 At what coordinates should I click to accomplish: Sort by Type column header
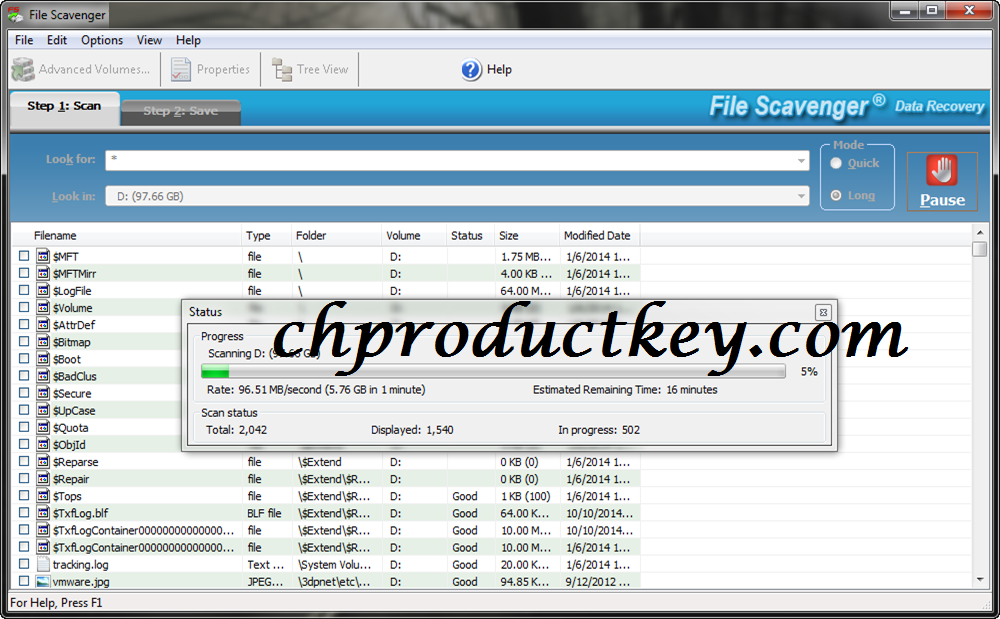pos(267,236)
